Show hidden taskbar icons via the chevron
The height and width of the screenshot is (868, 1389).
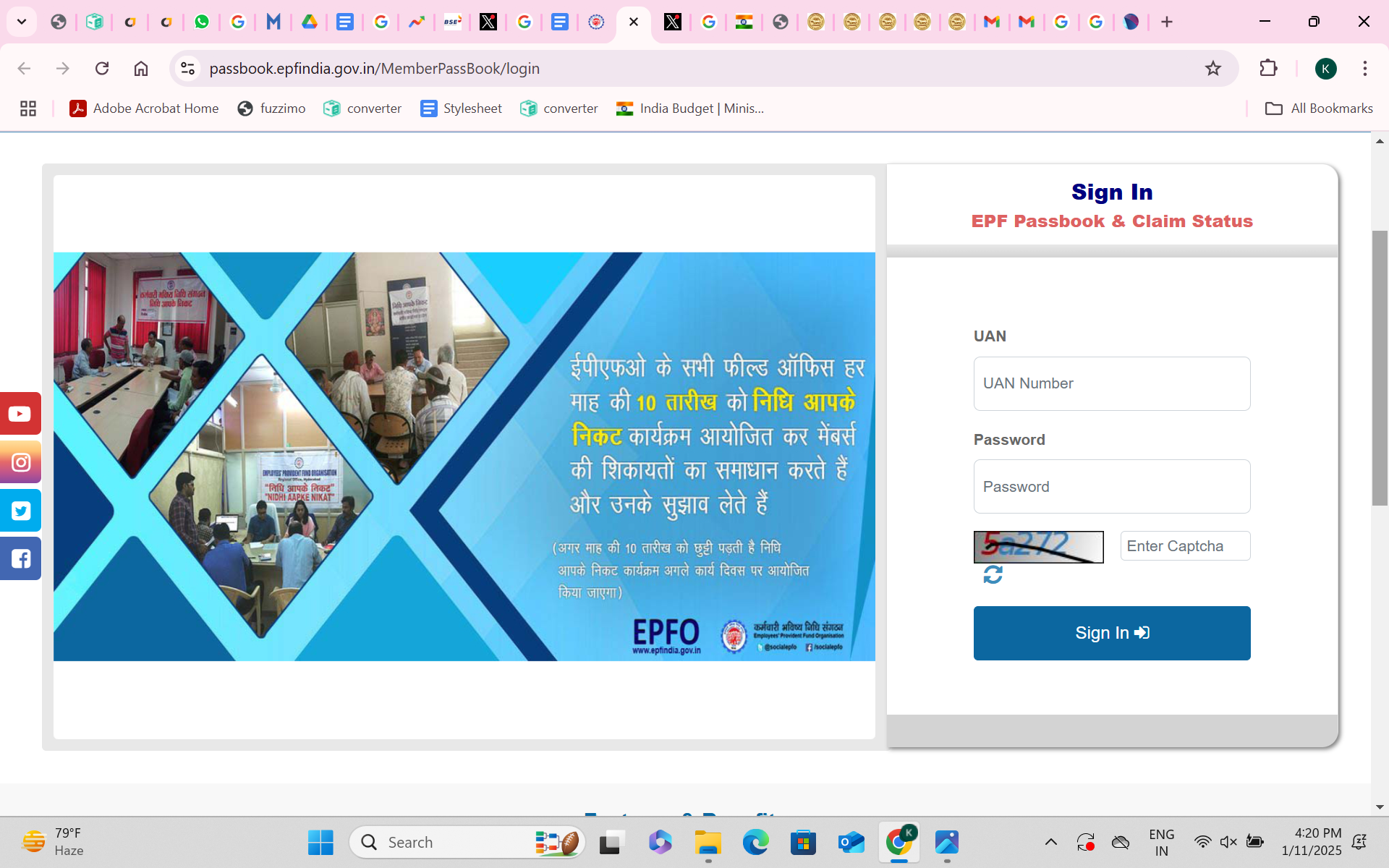(1050, 841)
